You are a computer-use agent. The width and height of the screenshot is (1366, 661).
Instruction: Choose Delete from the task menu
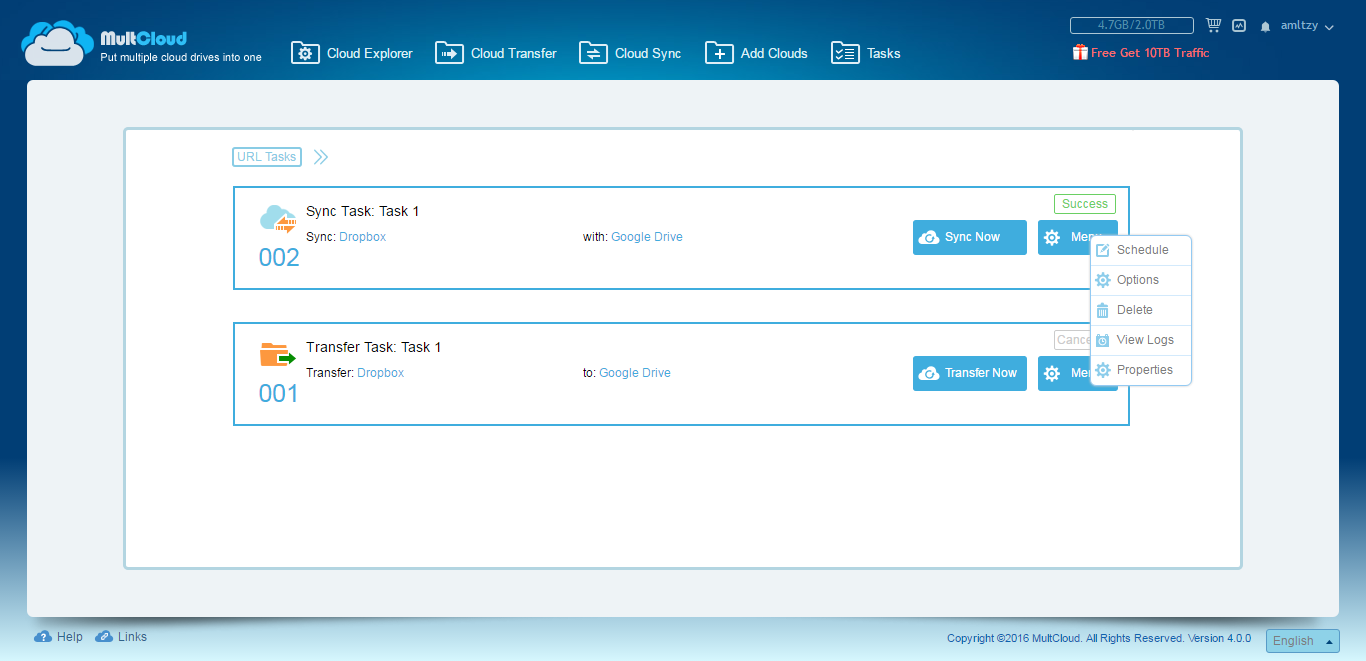(1141, 310)
